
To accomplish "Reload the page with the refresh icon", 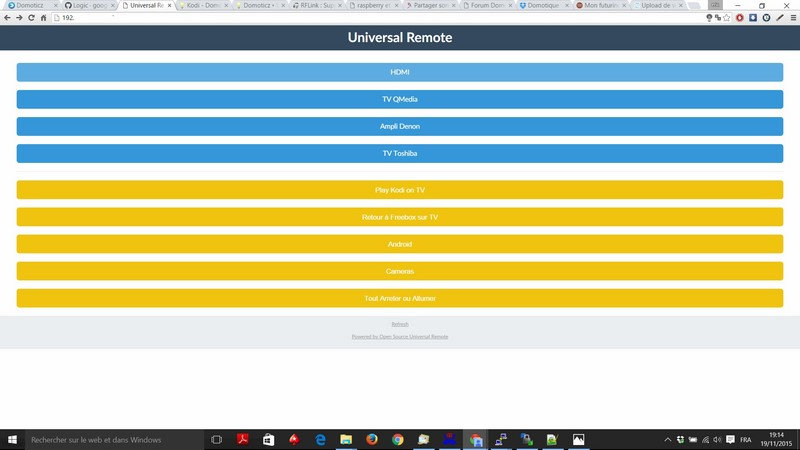I will click(x=31, y=17).
